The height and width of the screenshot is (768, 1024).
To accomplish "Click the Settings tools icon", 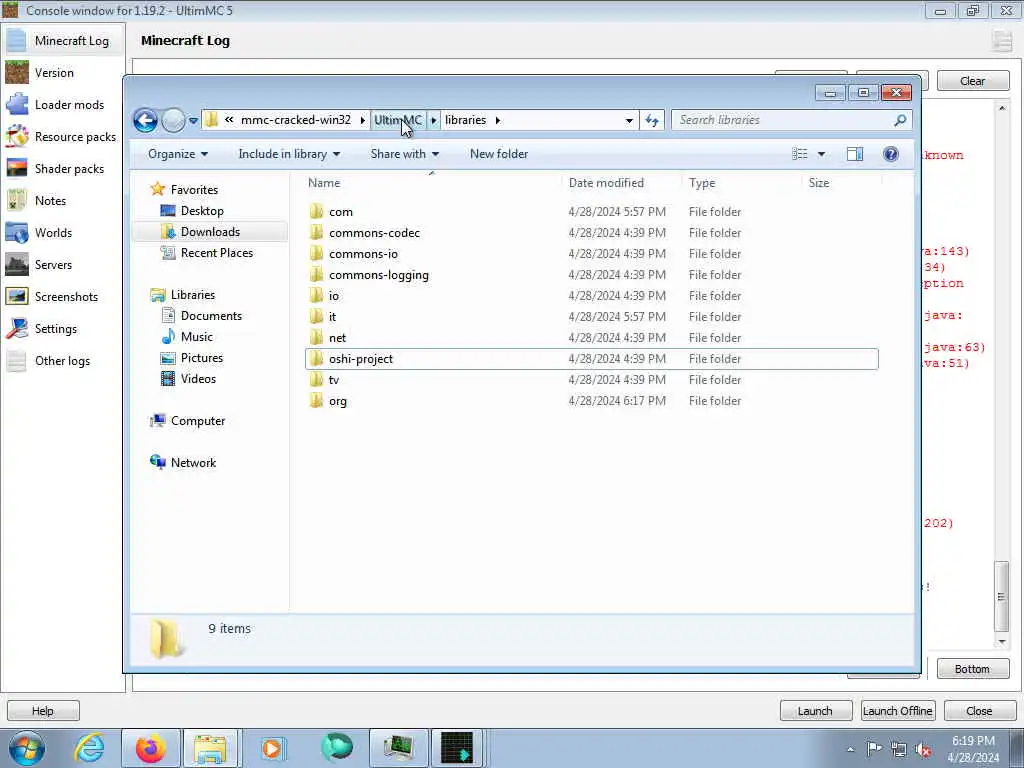I will (x=17, y=328).
